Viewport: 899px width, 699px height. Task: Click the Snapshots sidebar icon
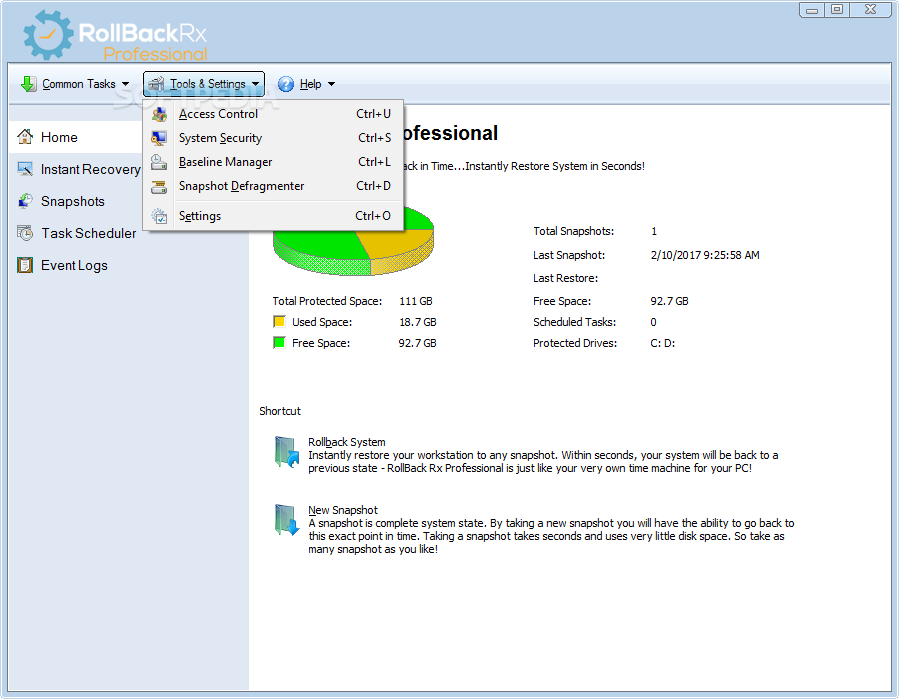(25, 201)
